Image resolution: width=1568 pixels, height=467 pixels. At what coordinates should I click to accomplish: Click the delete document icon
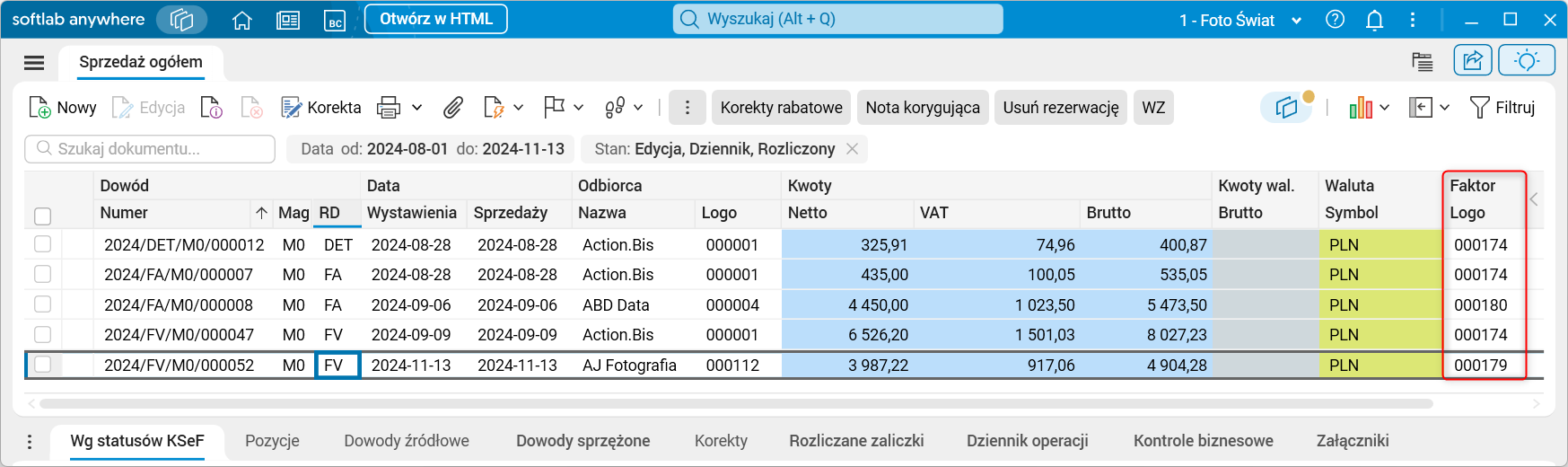coord(252,108)
